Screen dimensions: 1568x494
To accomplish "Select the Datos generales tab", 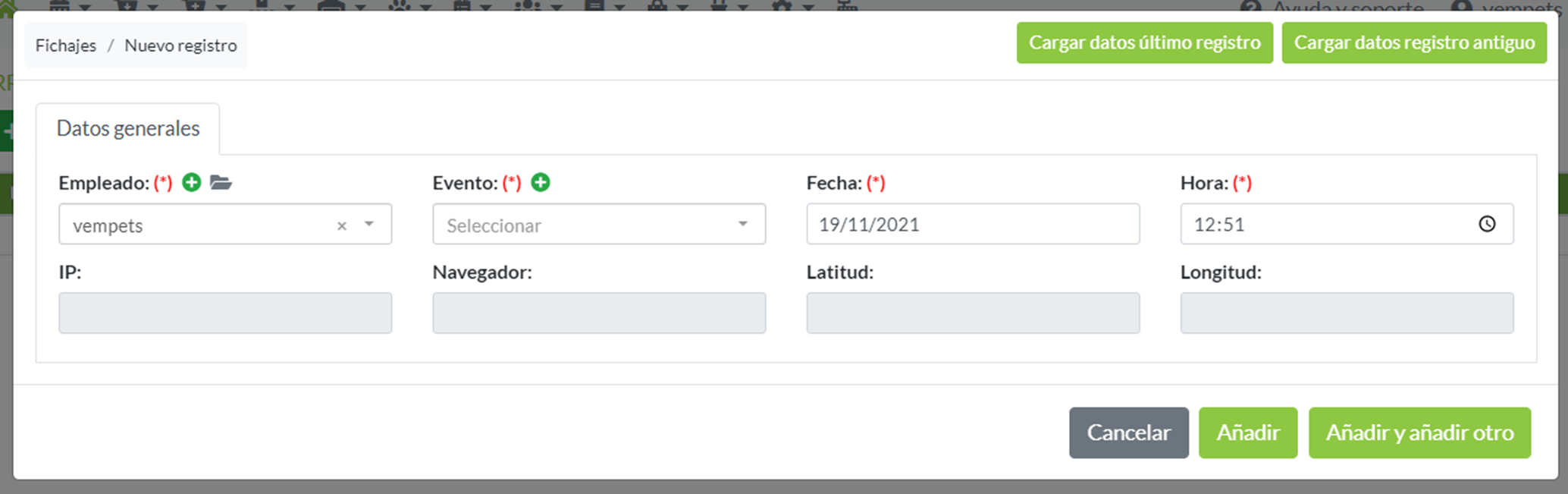I will (127, 128).
